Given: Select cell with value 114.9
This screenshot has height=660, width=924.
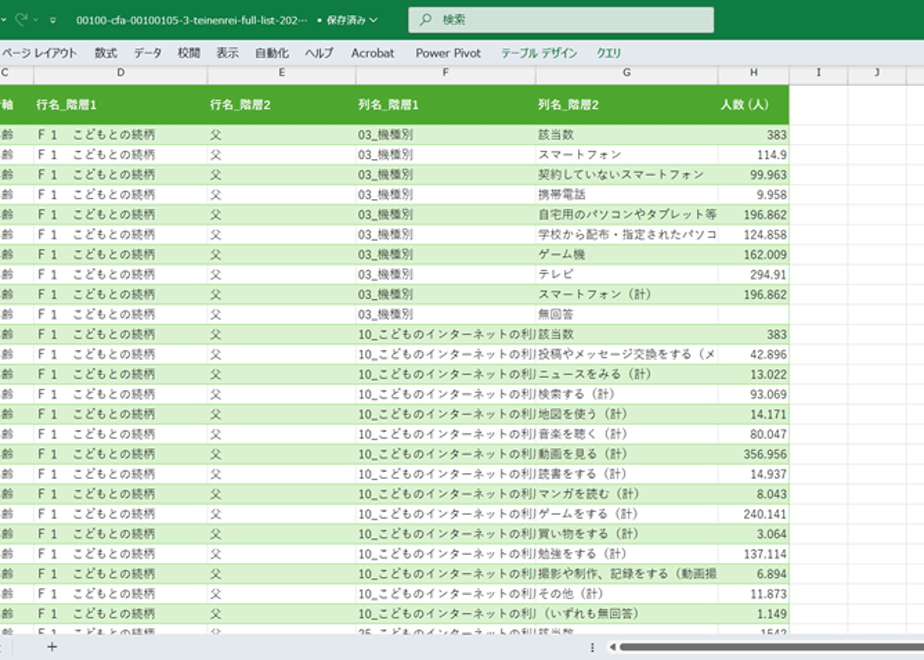Looking at the screenshot, I should (753, 154).
